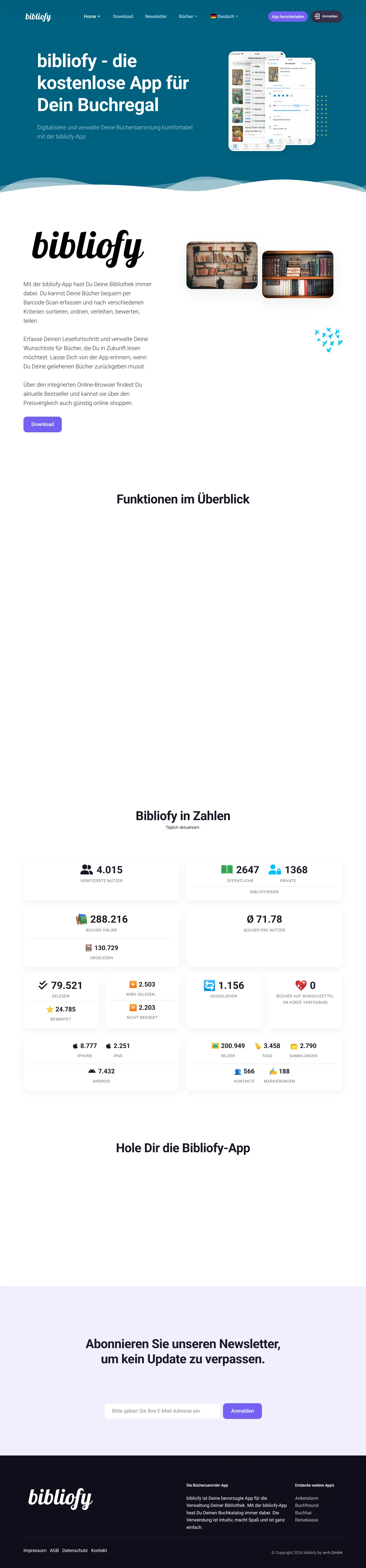
Task: Click the purple Download button
Action: coord(43,424)
